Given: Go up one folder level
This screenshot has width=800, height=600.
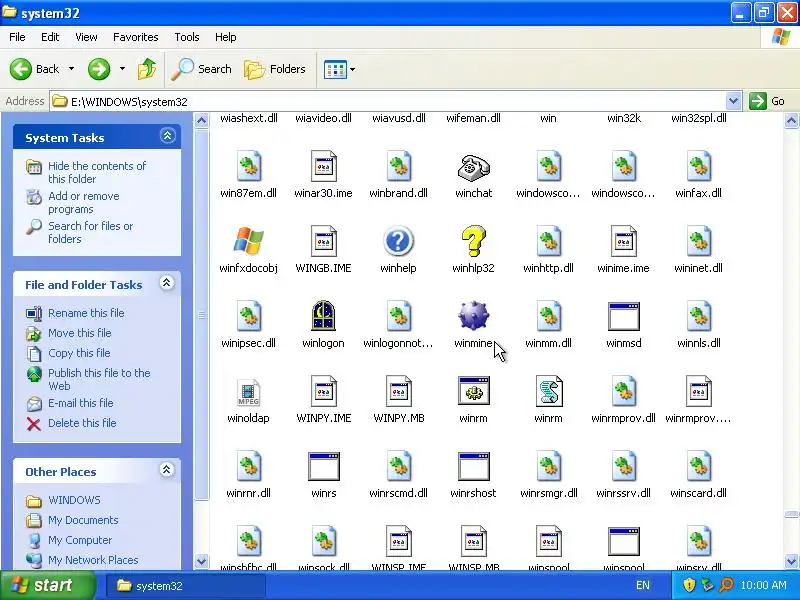Looking at the screenshot, I should pos(147,69).
